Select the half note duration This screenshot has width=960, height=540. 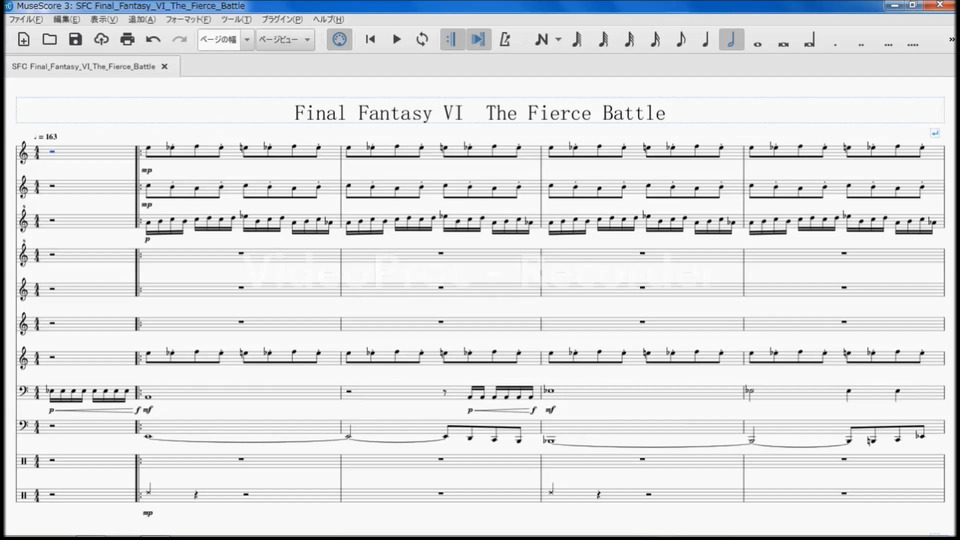point(731,40)
